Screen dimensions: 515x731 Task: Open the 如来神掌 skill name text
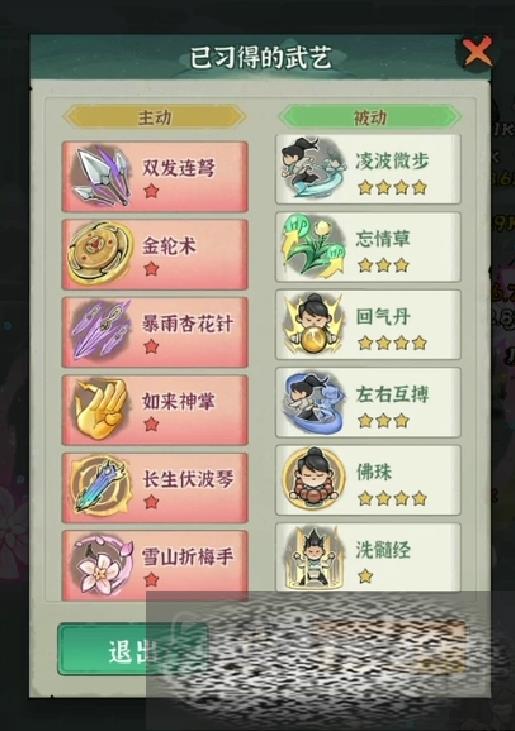coord(179,401)
